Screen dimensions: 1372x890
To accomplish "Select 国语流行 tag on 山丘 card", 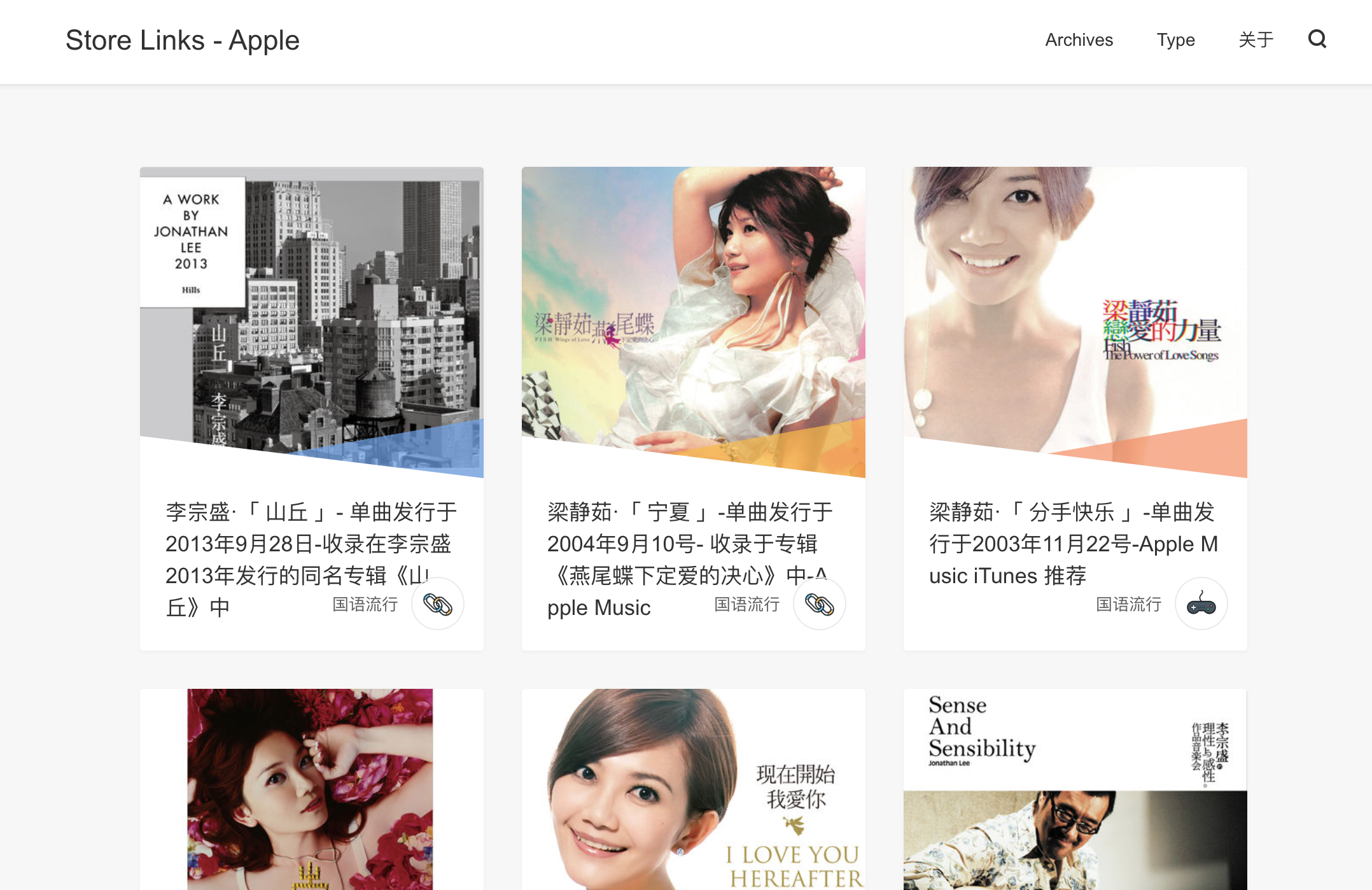I will 365,604.
